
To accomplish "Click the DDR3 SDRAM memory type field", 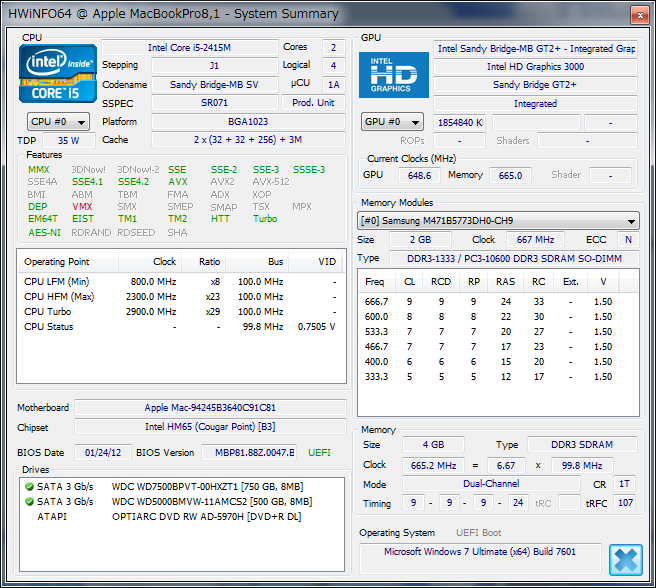I will tap(582, 445).
